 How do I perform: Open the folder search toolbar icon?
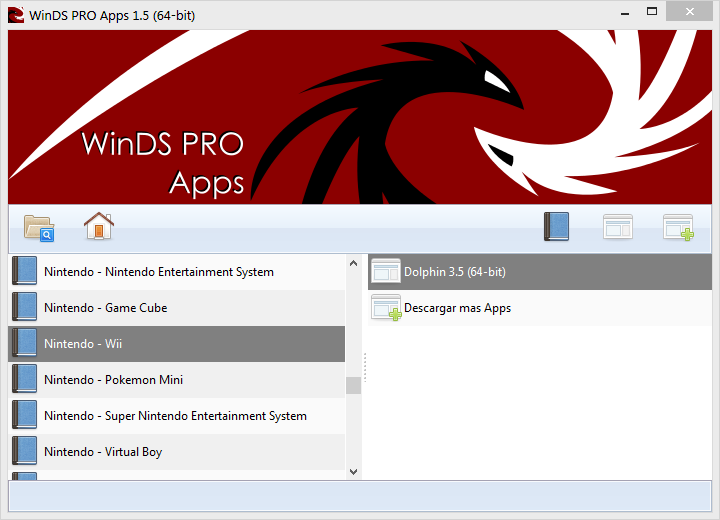tap(39, 228)
